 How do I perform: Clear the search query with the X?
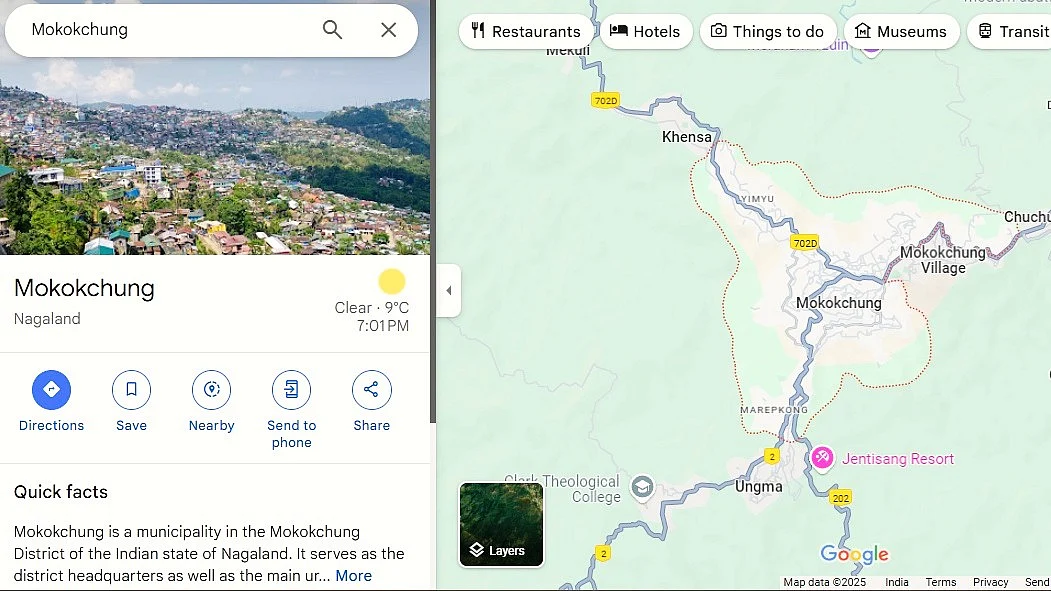[388, 30]
